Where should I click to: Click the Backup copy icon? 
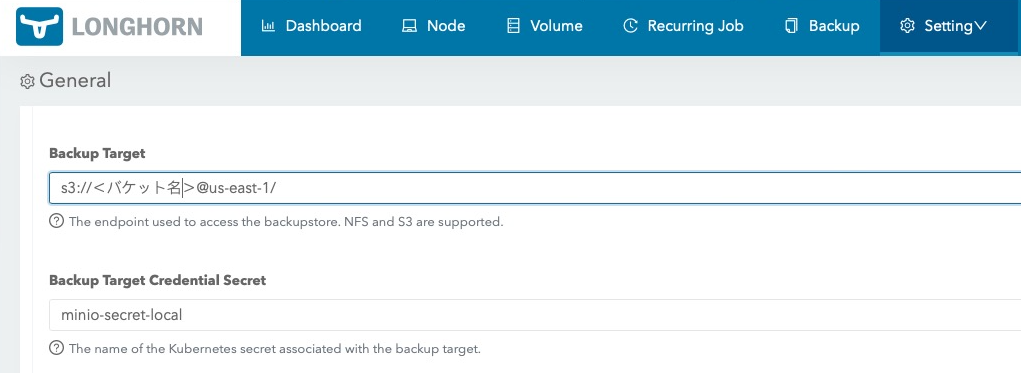[791, 26]
